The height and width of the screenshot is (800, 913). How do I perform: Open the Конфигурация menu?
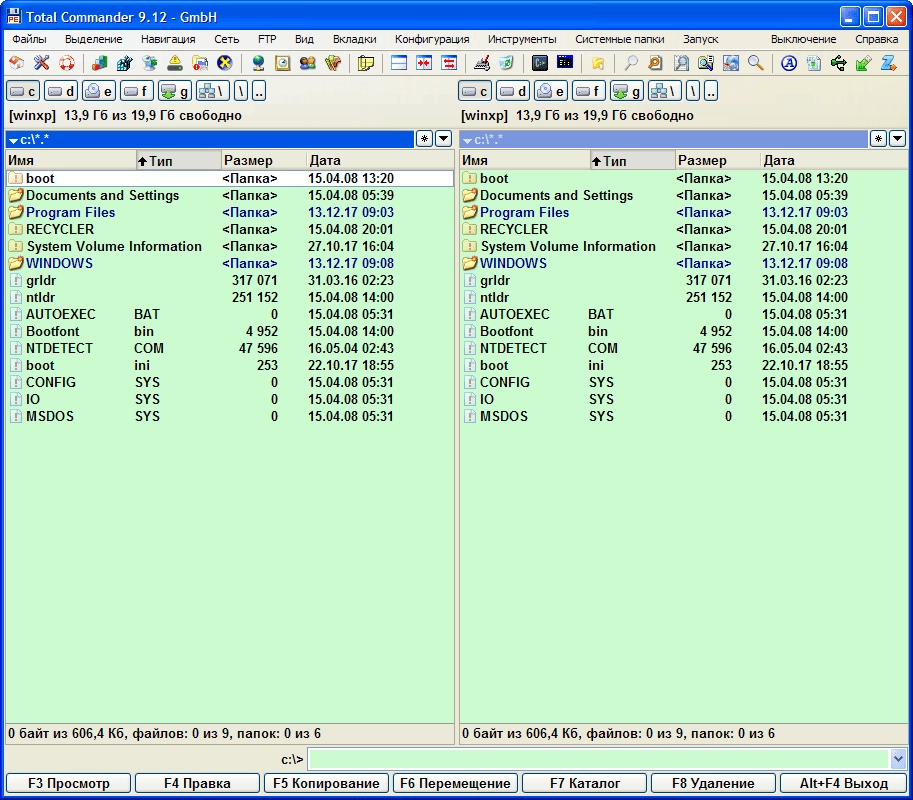(x=432, y=39)
